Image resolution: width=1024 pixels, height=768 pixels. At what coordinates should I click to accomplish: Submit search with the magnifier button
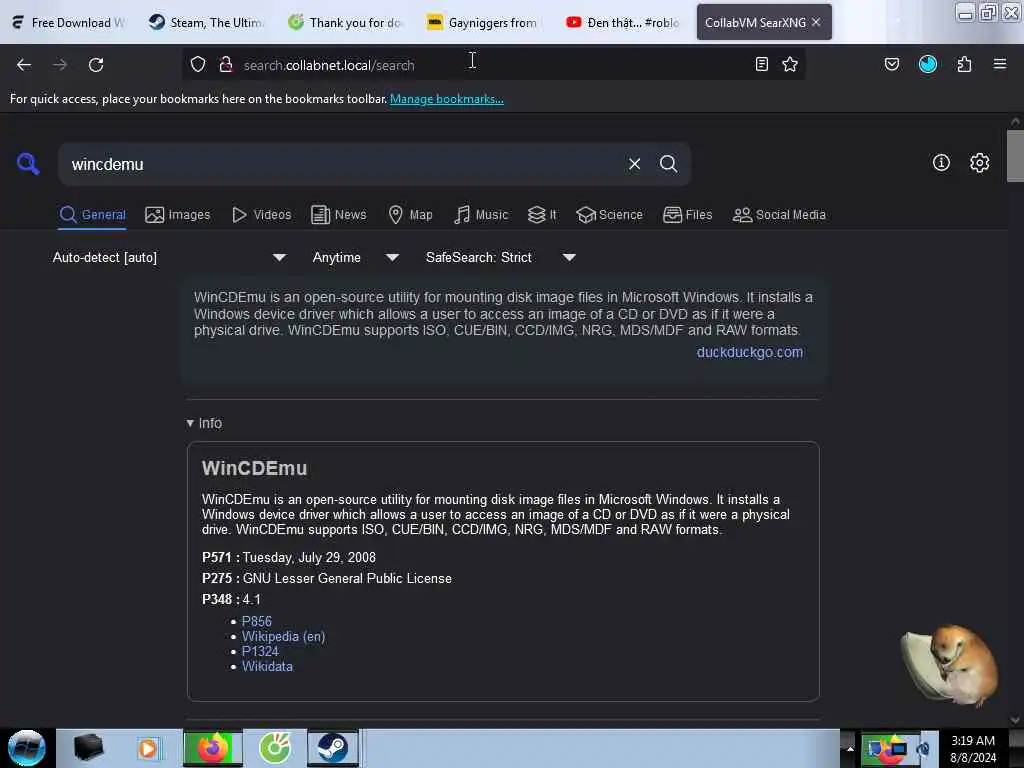point(668,164)
